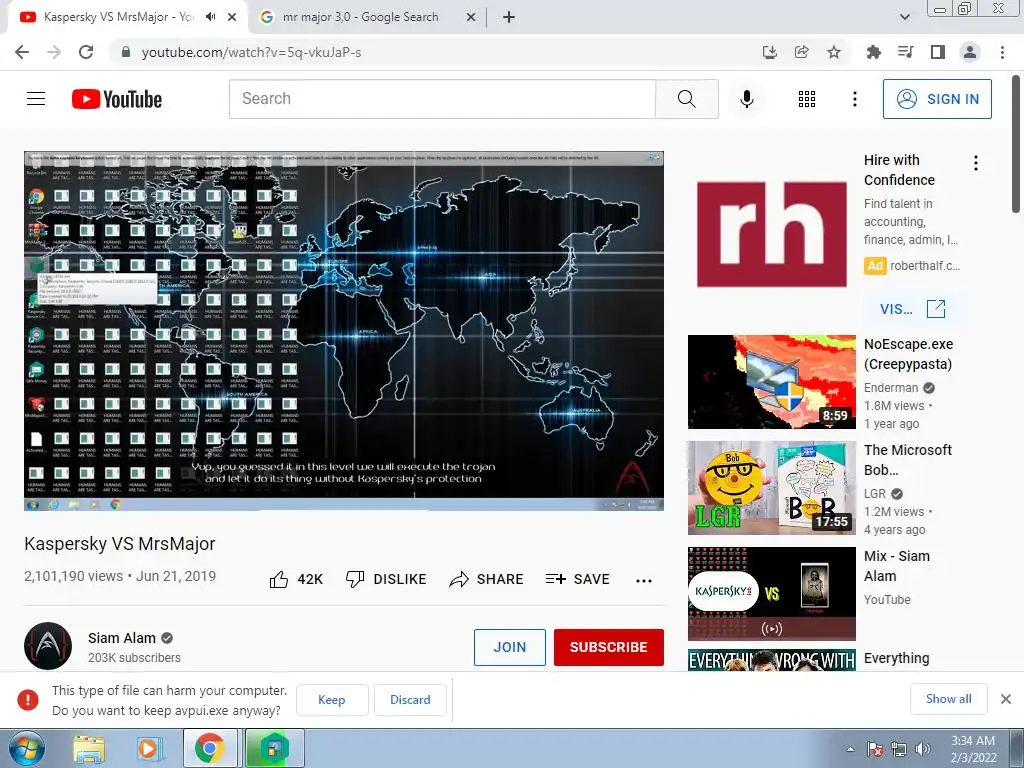Open the Chrome extensions puzzle icon

click(x=874, y=52)
